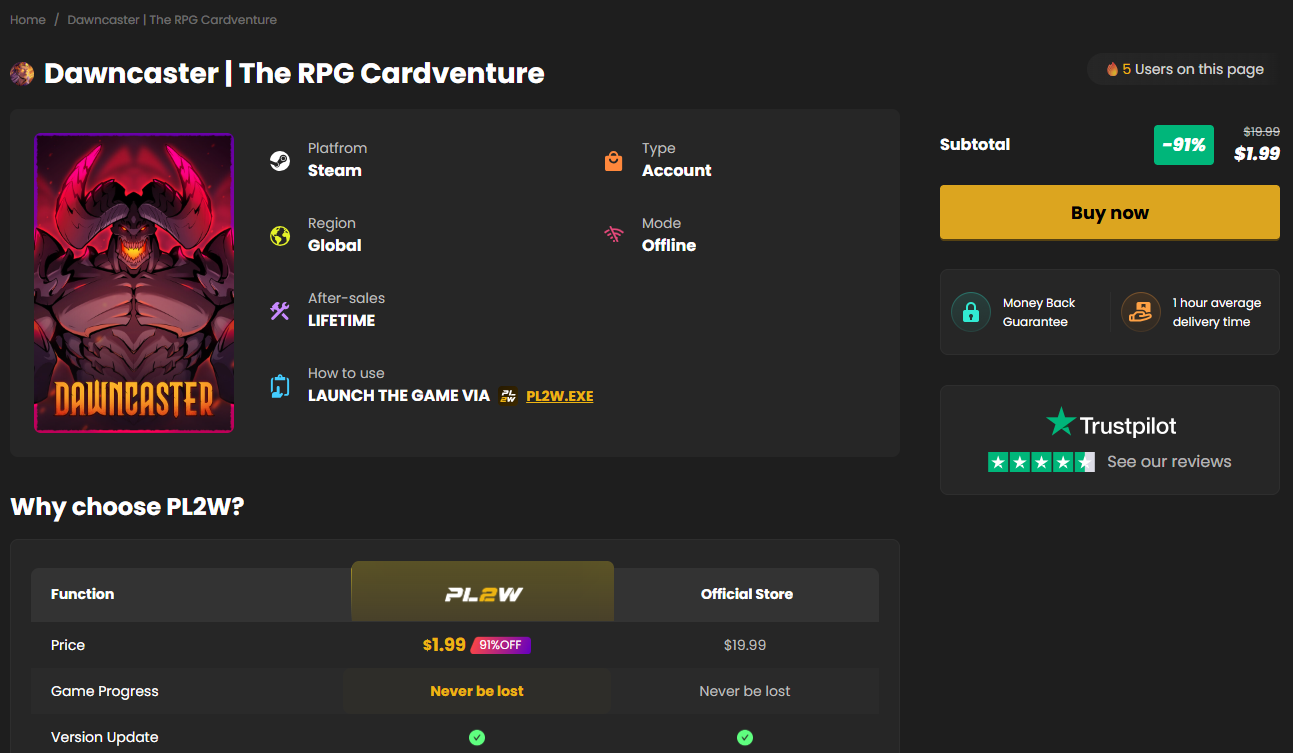Click the delivery time hand icon

point(1140,312)
